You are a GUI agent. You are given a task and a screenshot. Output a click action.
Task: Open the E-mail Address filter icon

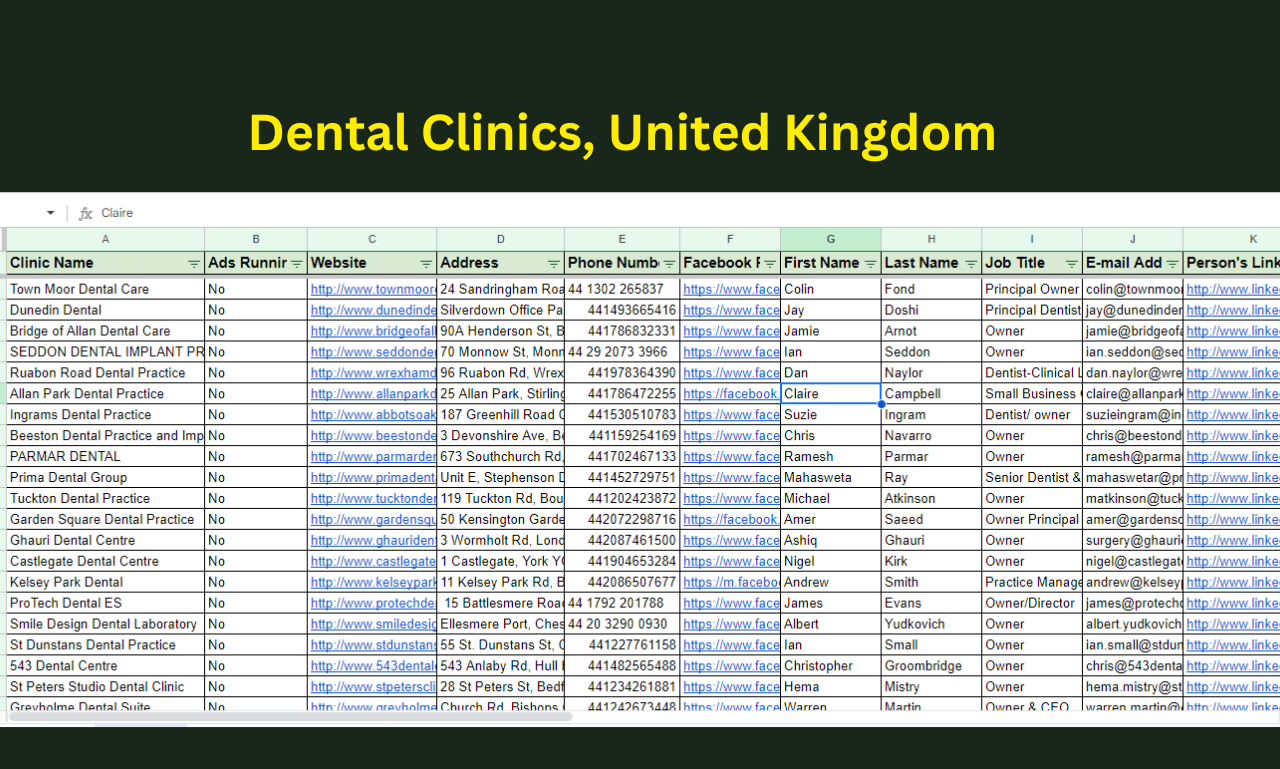point(1172,264)
